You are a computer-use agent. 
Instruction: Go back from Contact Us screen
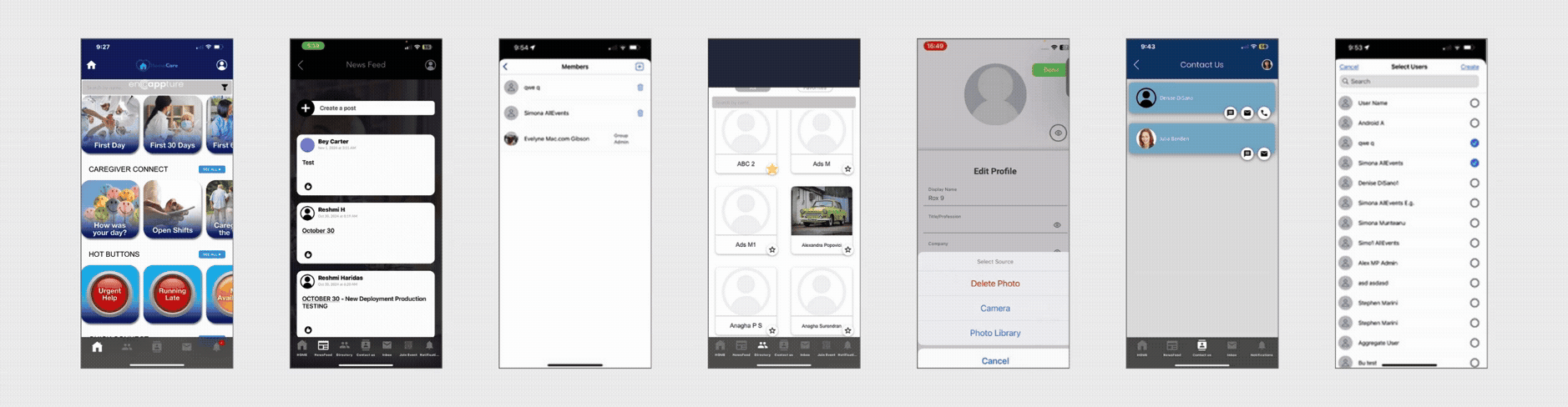1136,65
